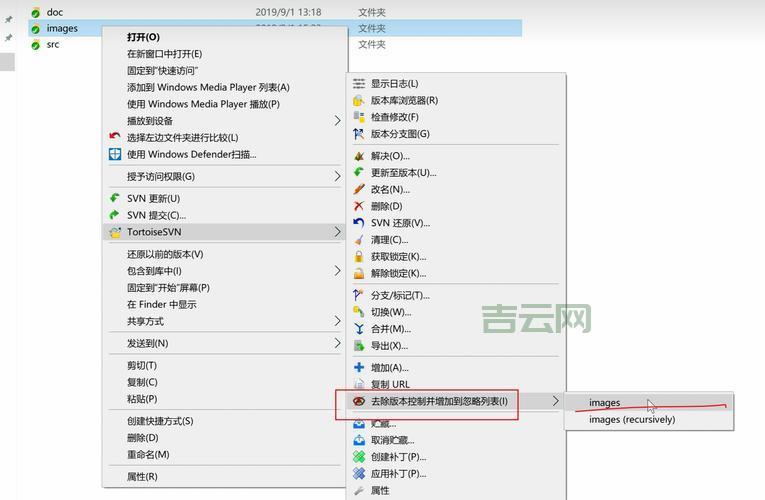Click the SVN Revert (SVN 还原) icon
Screen dimensions: 765x500
click(x=359, y=223)
